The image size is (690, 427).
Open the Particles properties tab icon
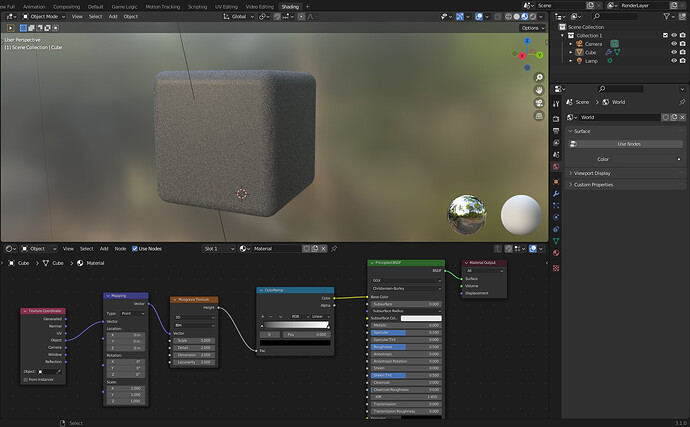556,205
